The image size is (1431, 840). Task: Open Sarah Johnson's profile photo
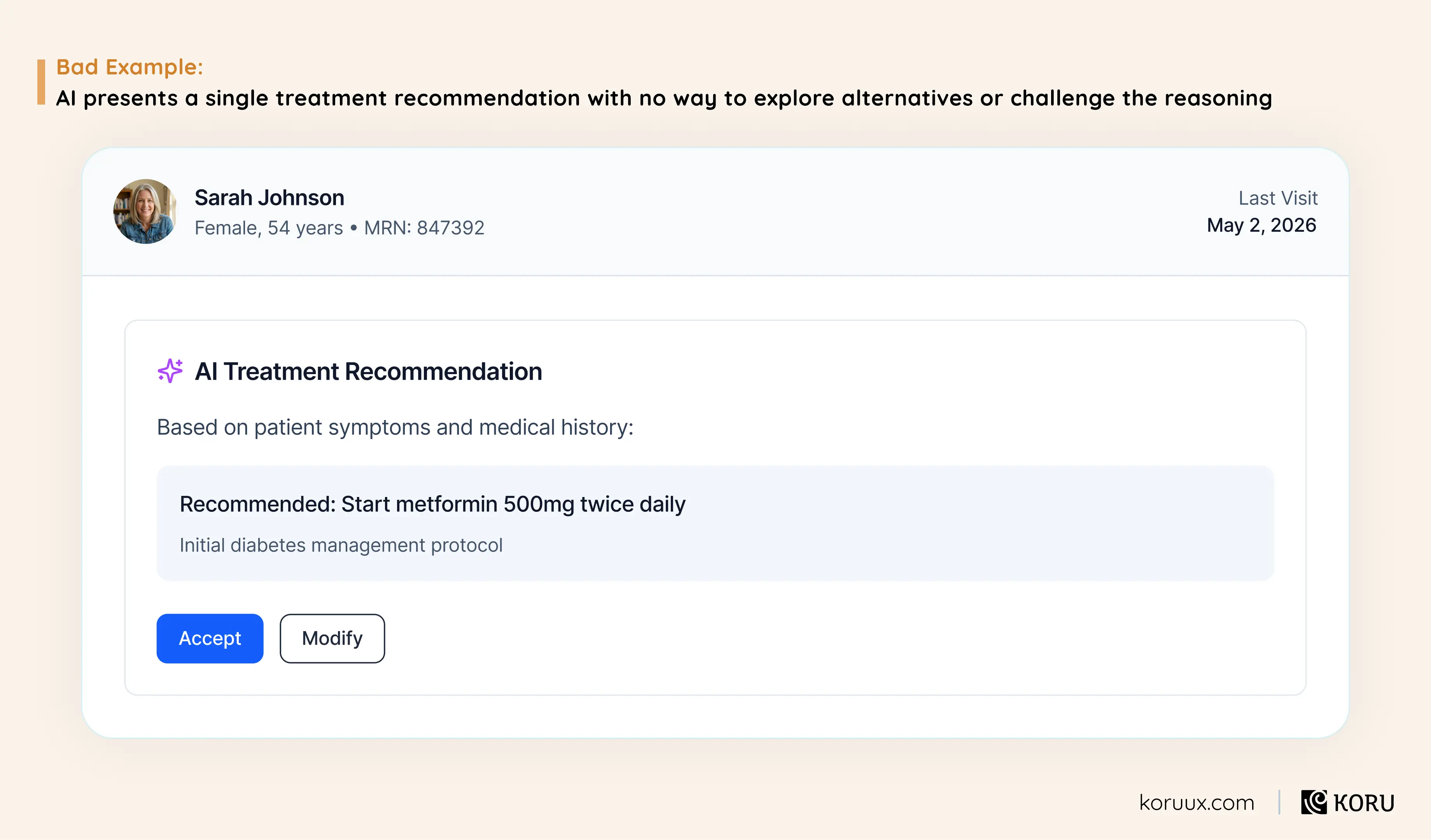pos(145,211)
